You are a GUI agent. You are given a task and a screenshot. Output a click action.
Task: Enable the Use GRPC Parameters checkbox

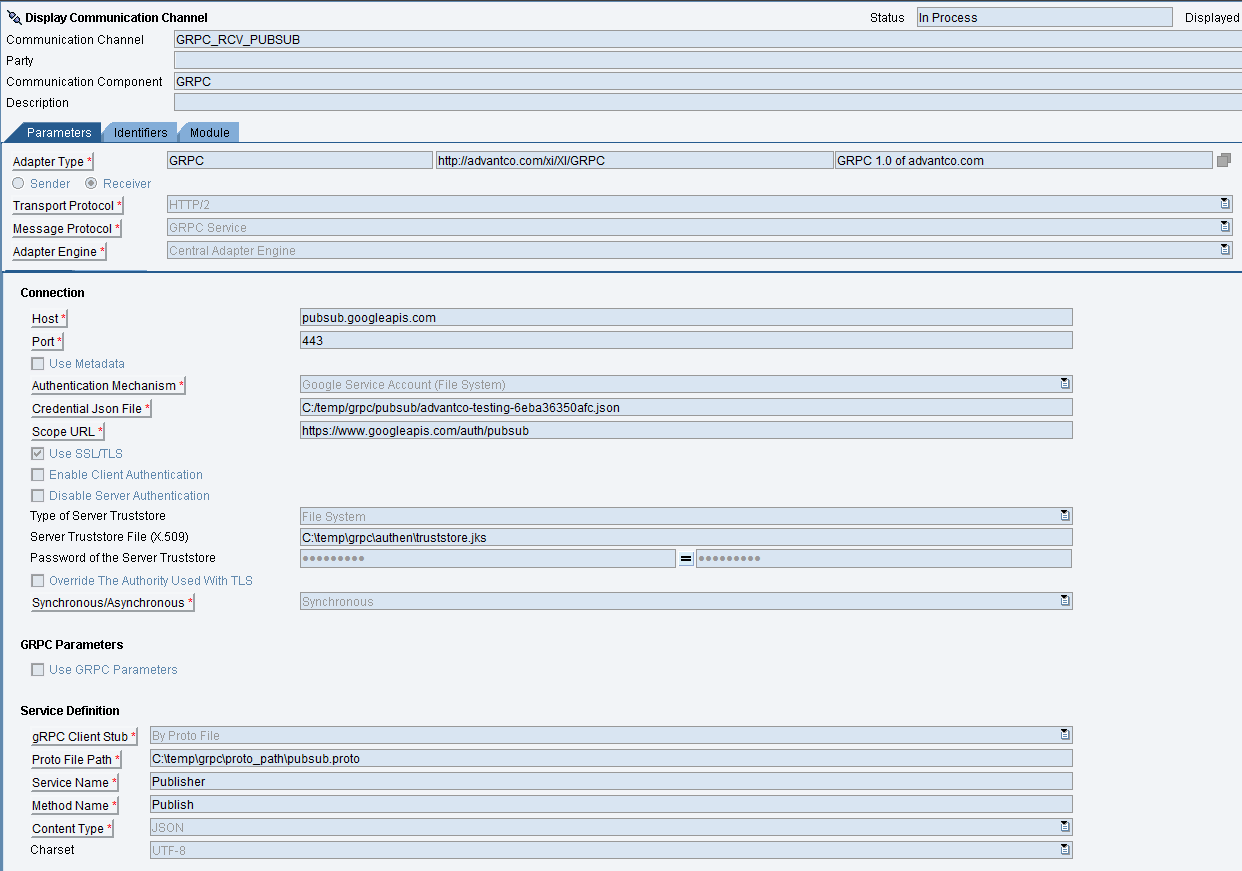pos(37,670)
